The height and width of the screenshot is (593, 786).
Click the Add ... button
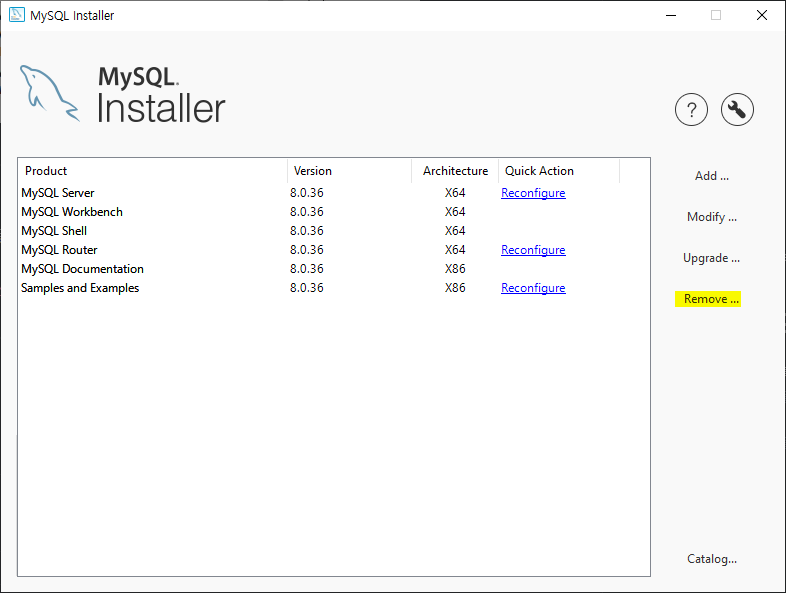[x=711, y=176]
